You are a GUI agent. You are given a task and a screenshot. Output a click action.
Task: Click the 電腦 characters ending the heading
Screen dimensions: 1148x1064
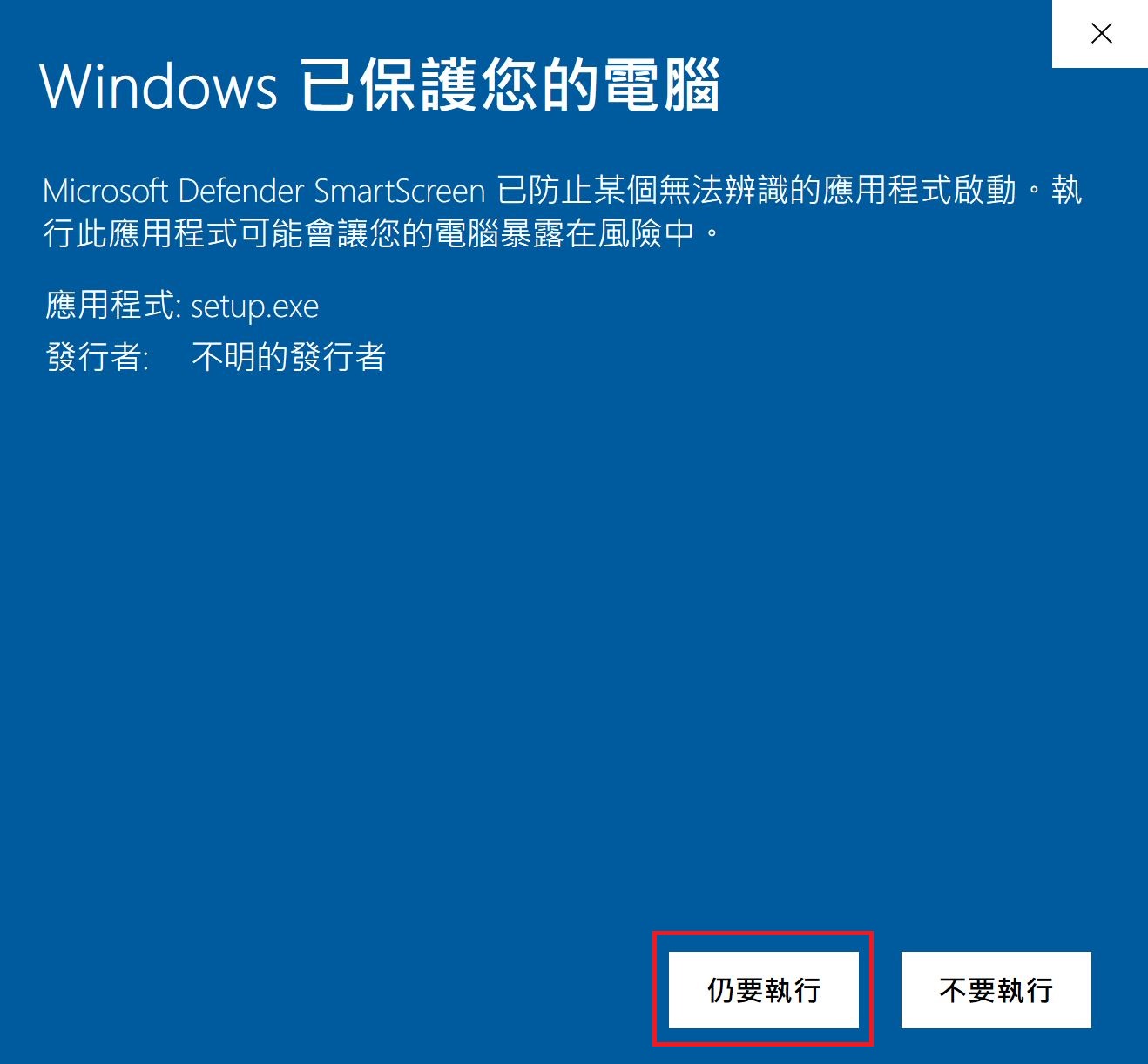pos(662,85)
